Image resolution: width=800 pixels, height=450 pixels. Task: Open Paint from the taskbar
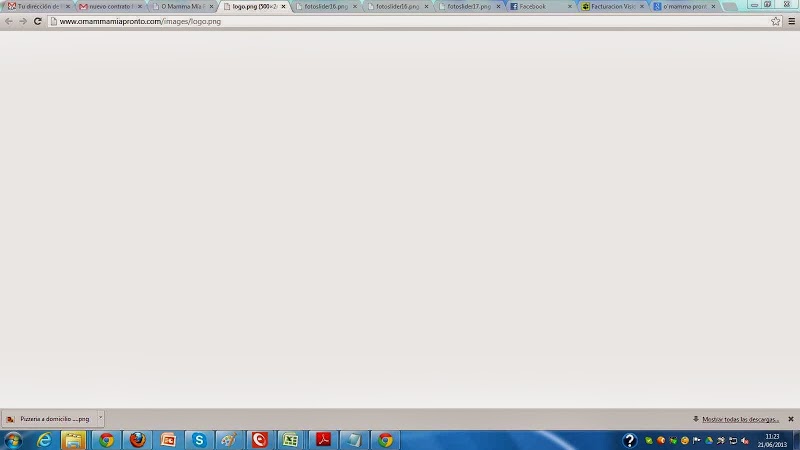tap(229, 440)
